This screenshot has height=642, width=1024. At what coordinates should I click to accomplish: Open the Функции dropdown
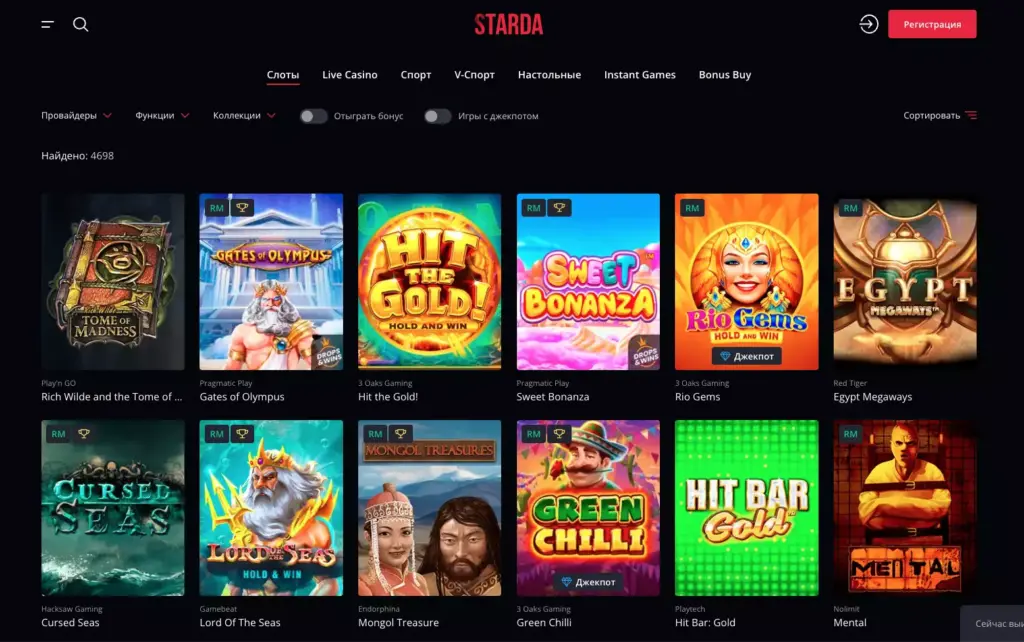[162, 116]
